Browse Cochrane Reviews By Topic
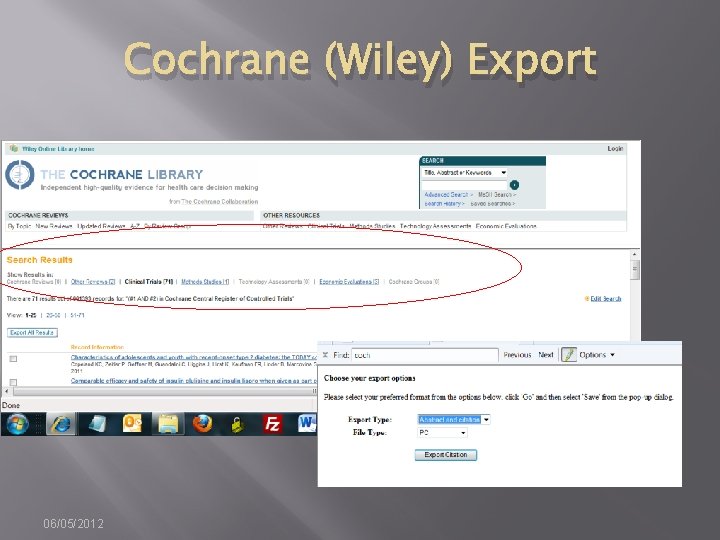 [x=19, y=226]
